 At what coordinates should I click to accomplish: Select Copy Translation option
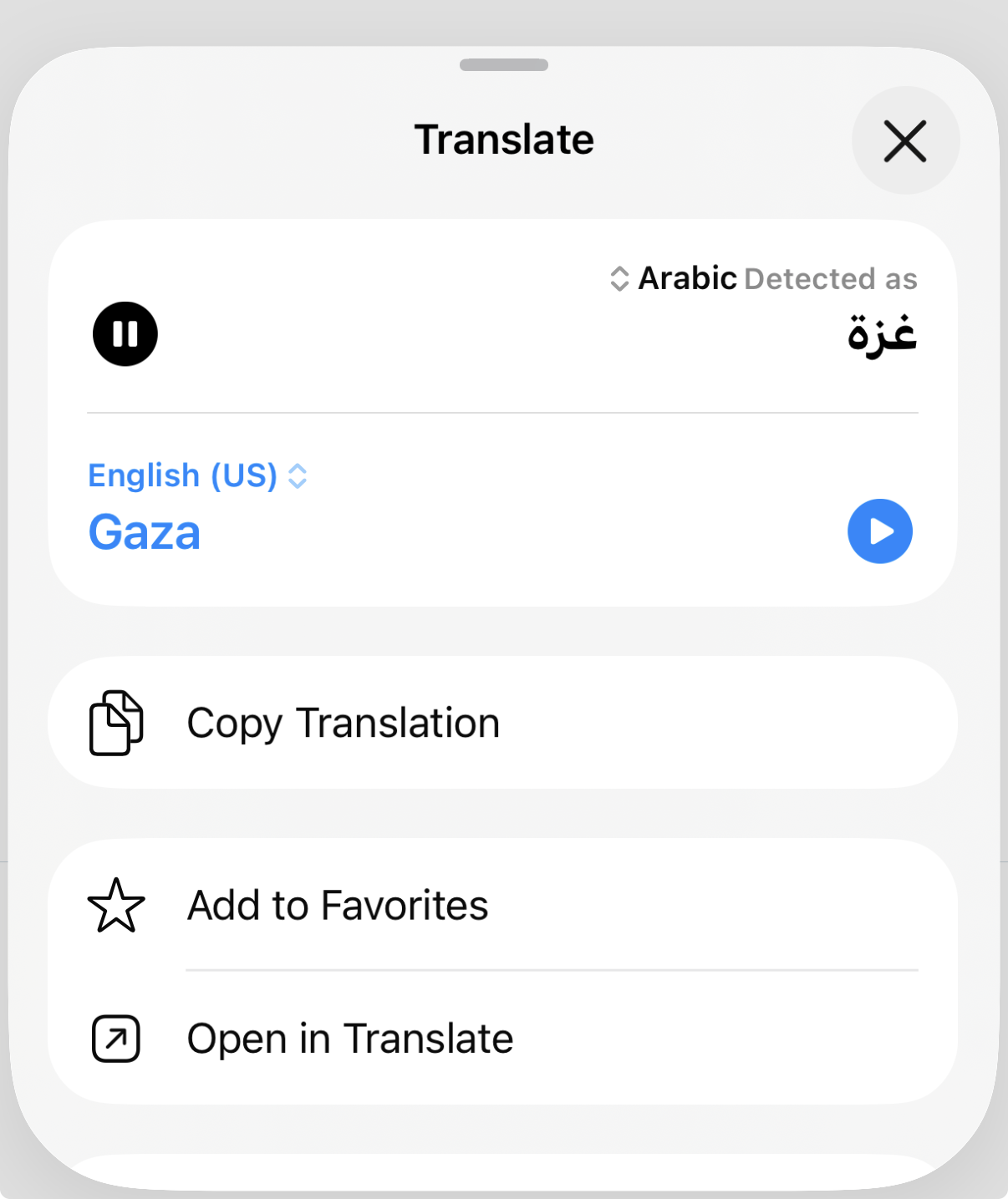tap(503, 723)
